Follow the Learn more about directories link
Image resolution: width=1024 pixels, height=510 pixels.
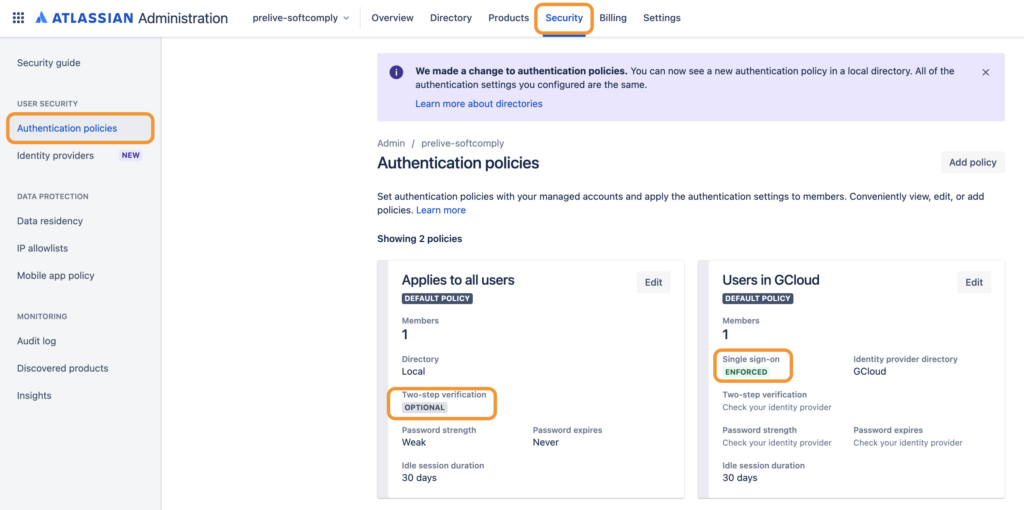[x=479, y=104]
